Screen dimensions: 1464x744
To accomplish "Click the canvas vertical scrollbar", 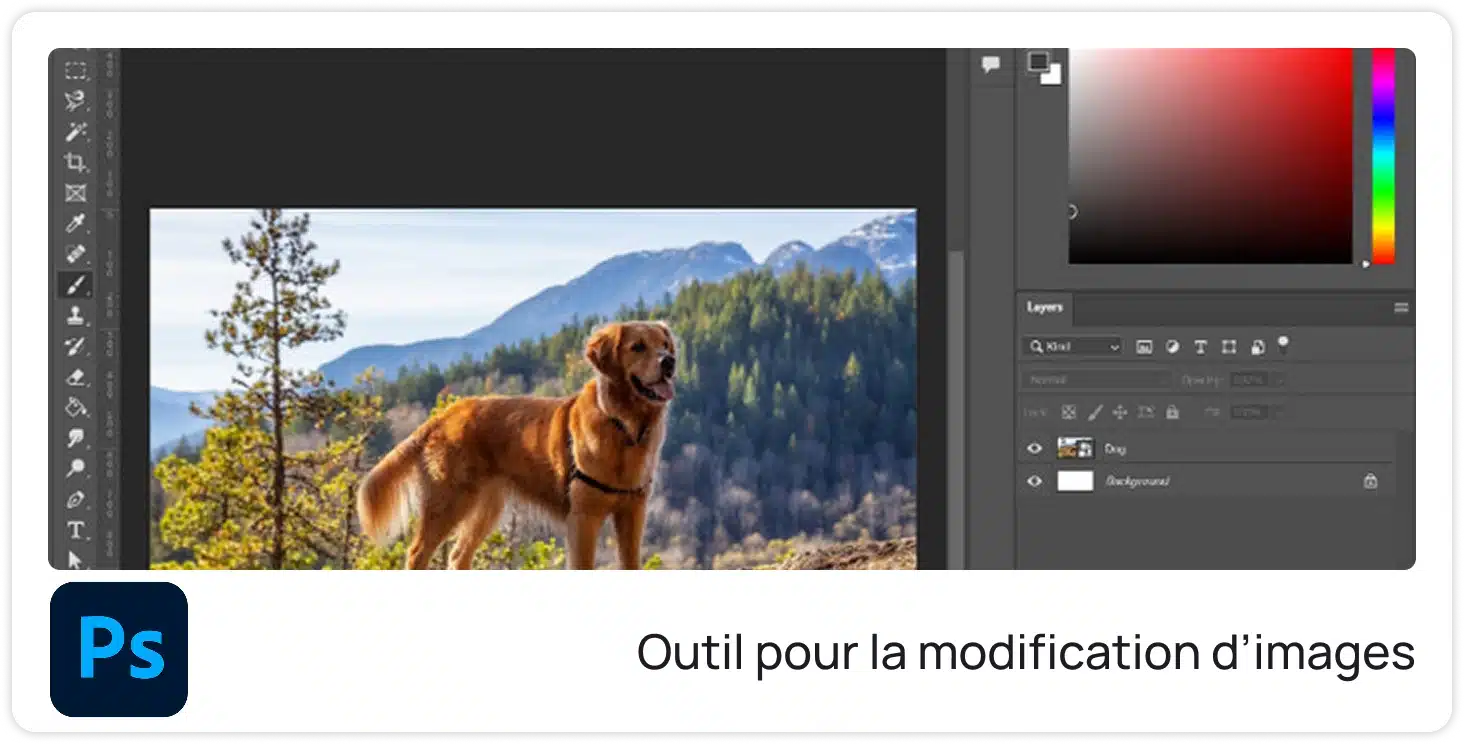I will [x=956, y=410].
